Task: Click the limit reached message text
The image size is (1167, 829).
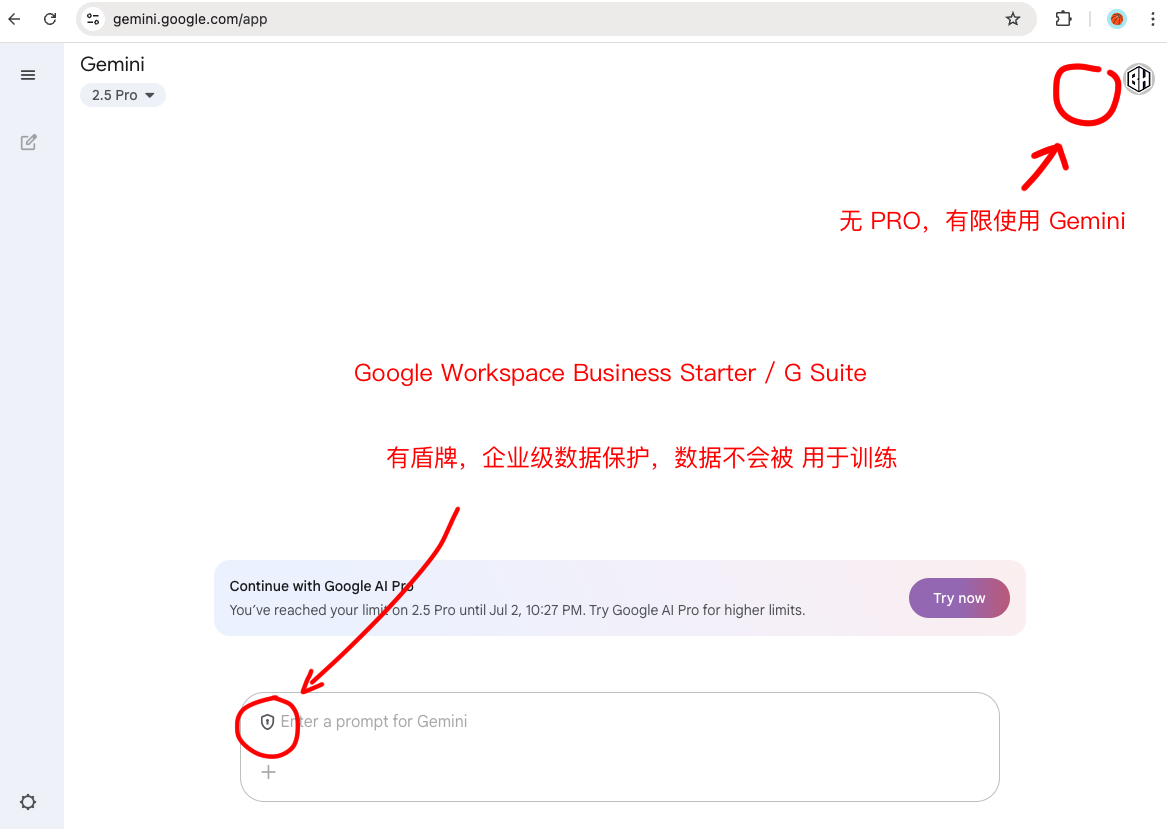Action: [x=517, y=610]
